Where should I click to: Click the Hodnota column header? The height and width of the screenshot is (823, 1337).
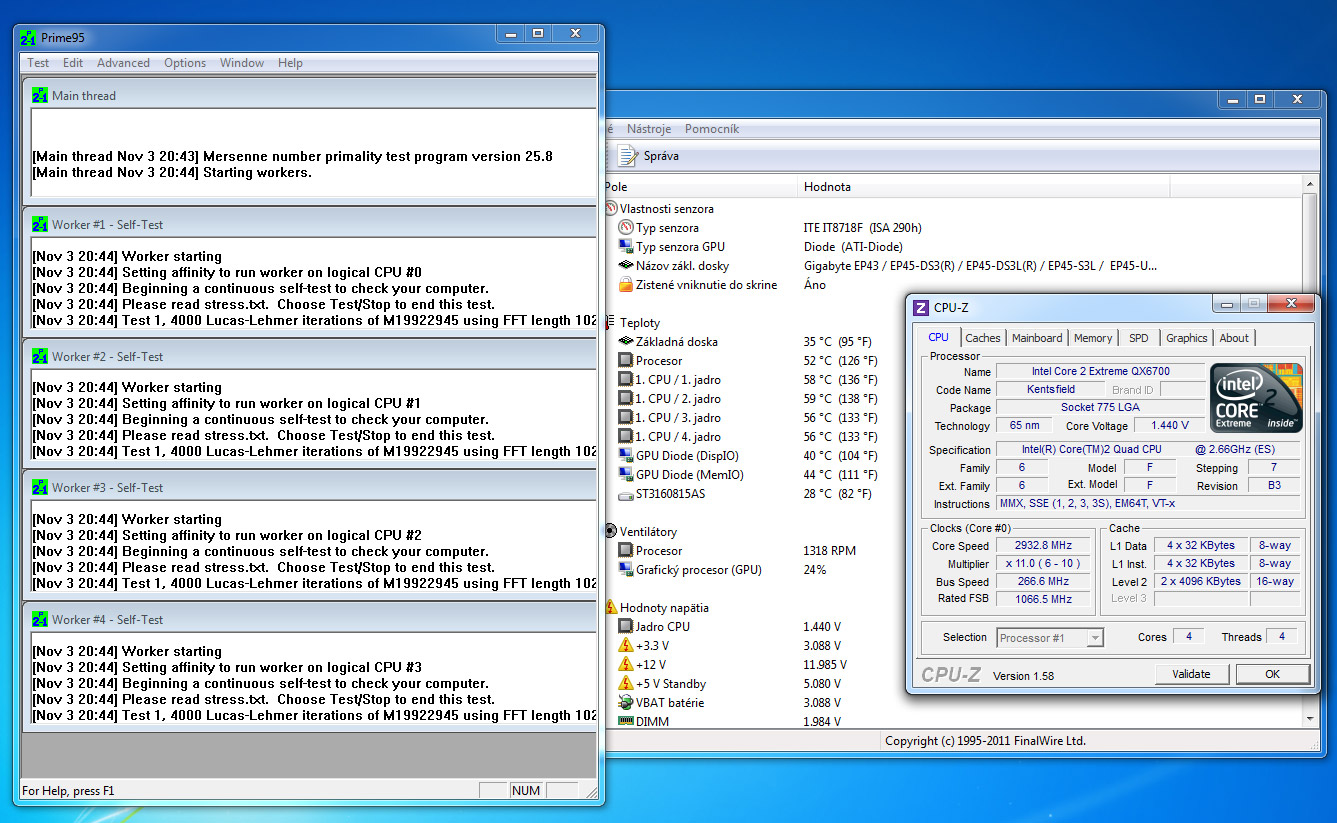pyautogui.click(x=983, y=187)
